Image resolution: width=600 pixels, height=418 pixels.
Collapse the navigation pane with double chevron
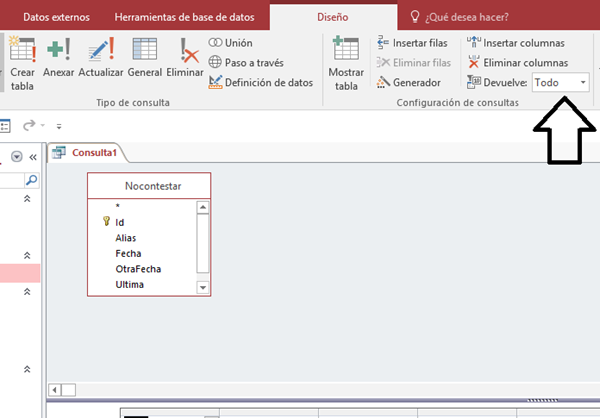tap(32, 157)
